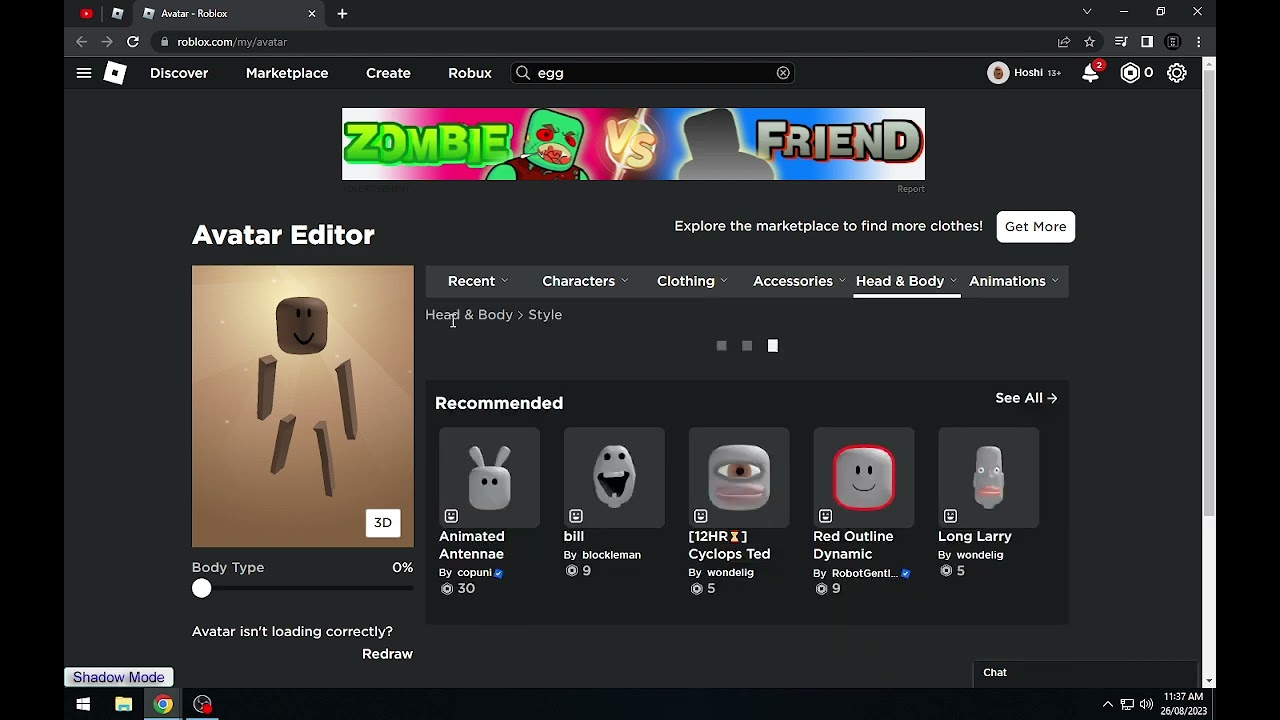
Task: Open the settings gear menu
Action: point(1177,73)
